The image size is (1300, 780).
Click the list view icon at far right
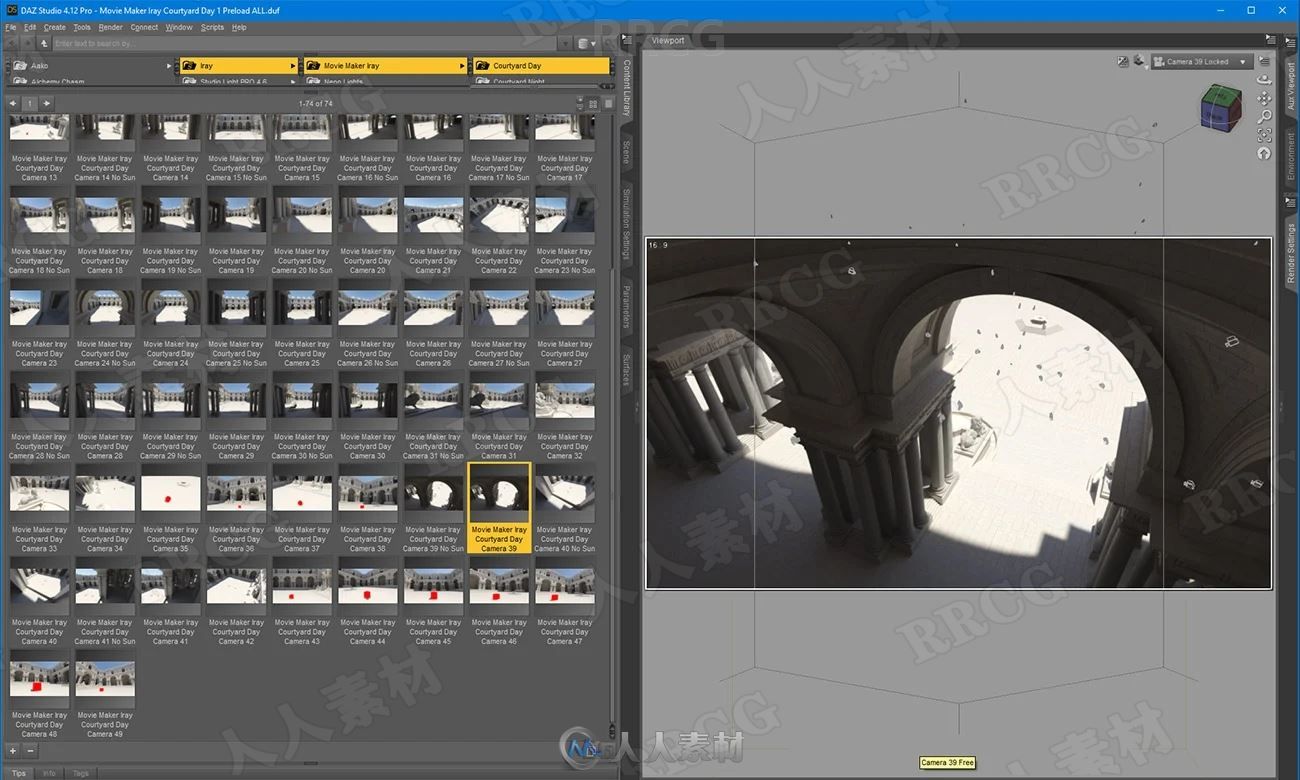tap(608, 103)
